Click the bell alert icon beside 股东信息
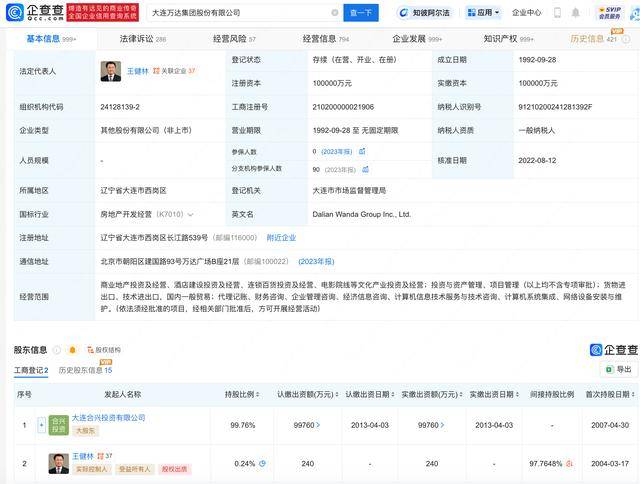 (73, 350)
